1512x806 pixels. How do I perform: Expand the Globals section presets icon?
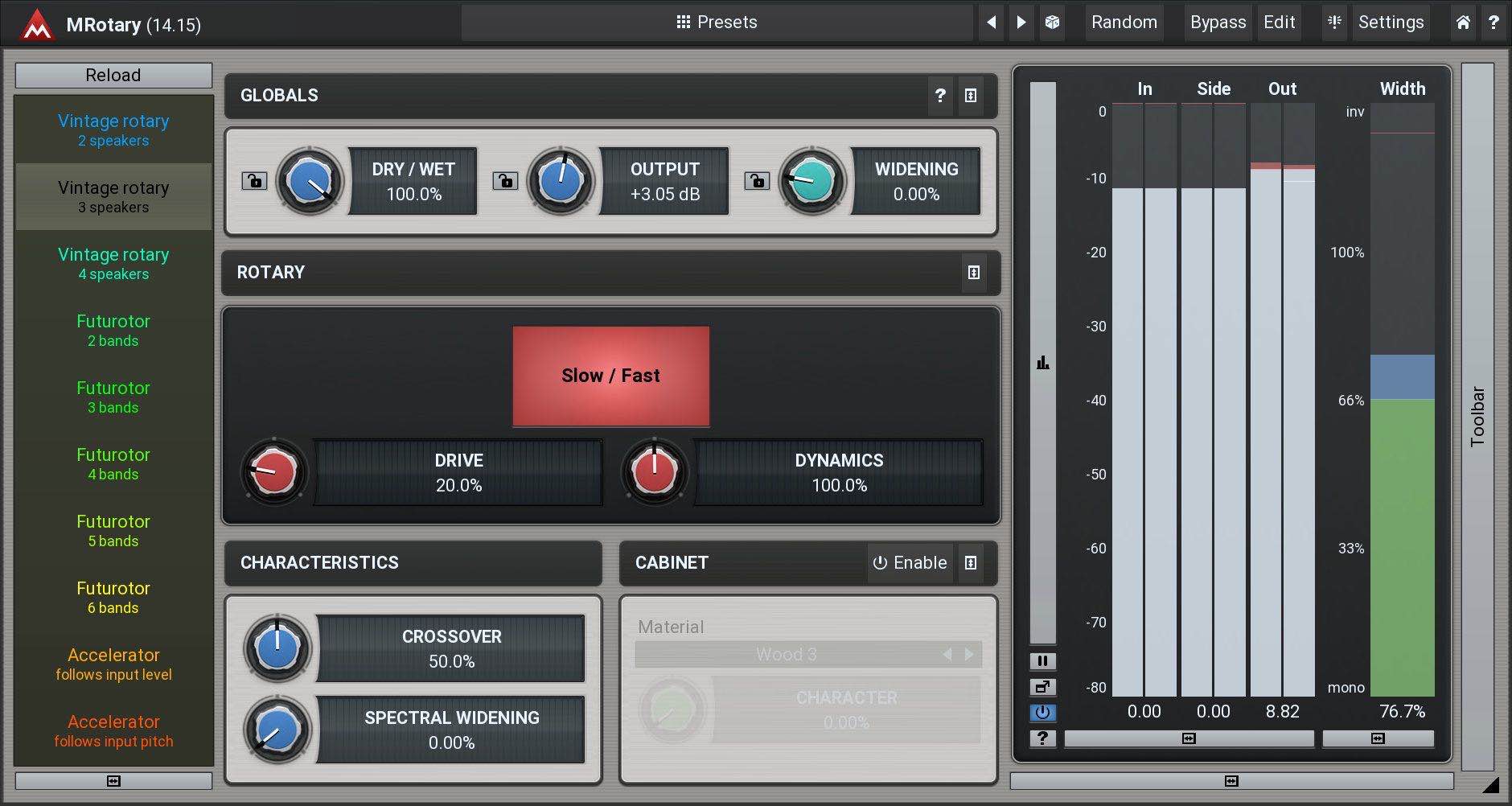[971, 96]
